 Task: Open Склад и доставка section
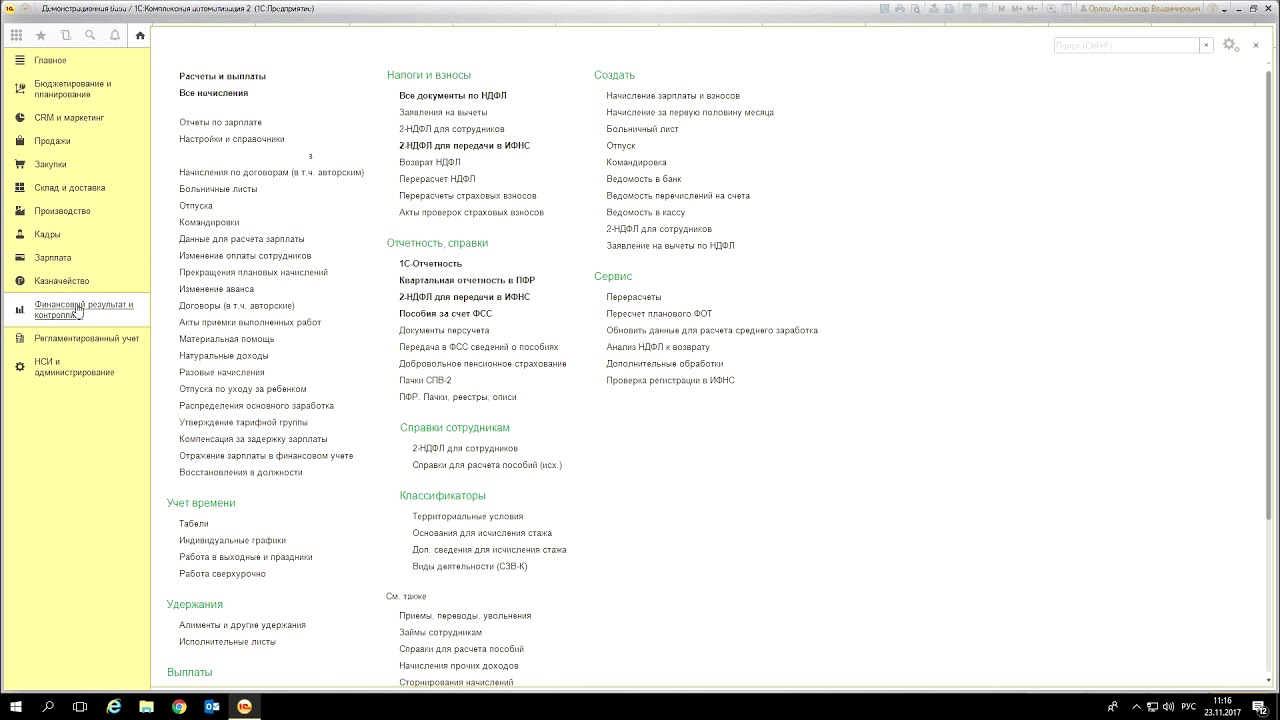click(x=69, y=187)
